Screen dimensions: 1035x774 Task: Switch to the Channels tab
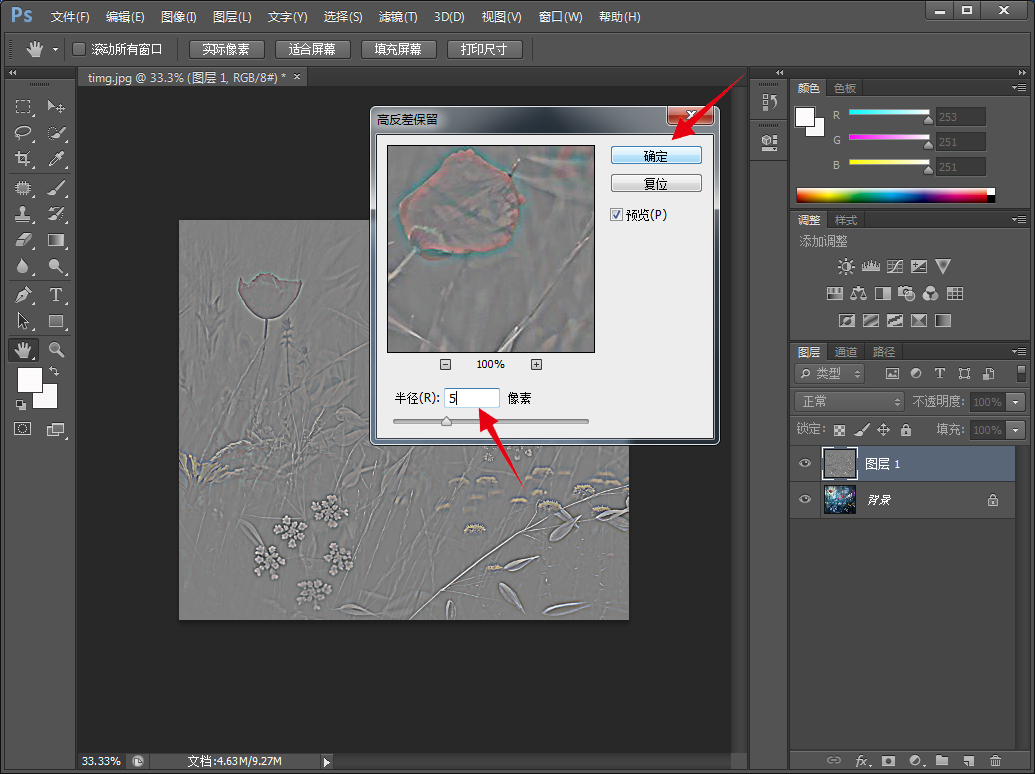846,352
